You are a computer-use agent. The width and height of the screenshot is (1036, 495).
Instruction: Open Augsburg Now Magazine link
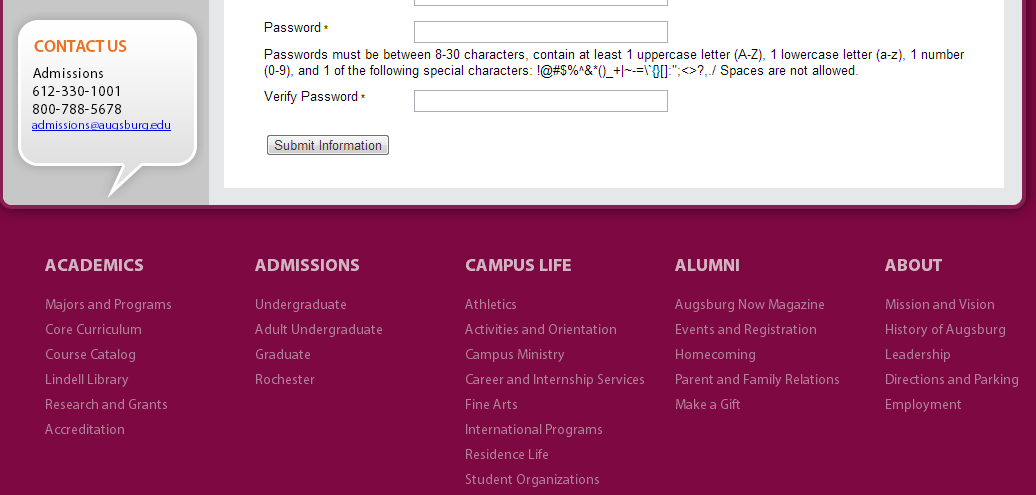(x=749, y=304)
